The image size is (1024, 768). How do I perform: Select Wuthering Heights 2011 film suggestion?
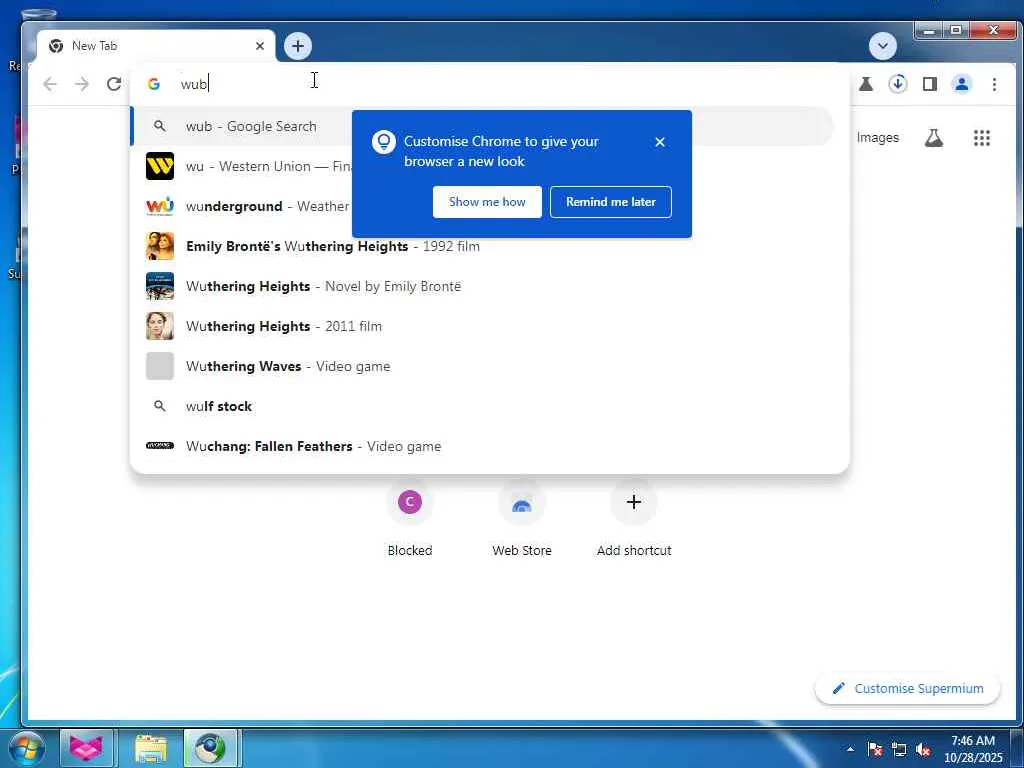pos(482,326)
